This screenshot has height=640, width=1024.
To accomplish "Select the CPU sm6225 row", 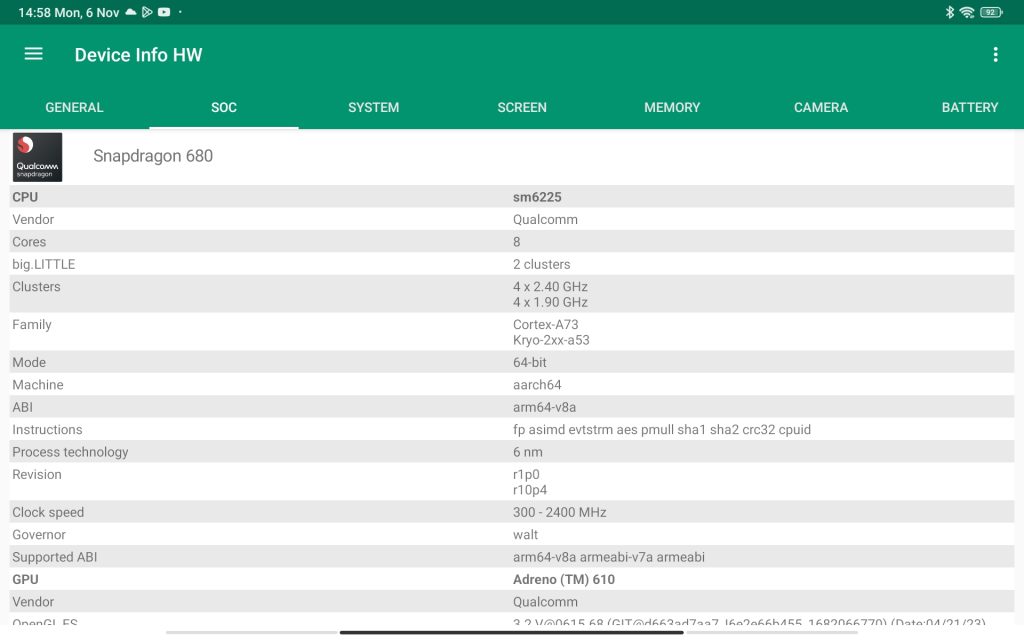I will click(512, 197).
